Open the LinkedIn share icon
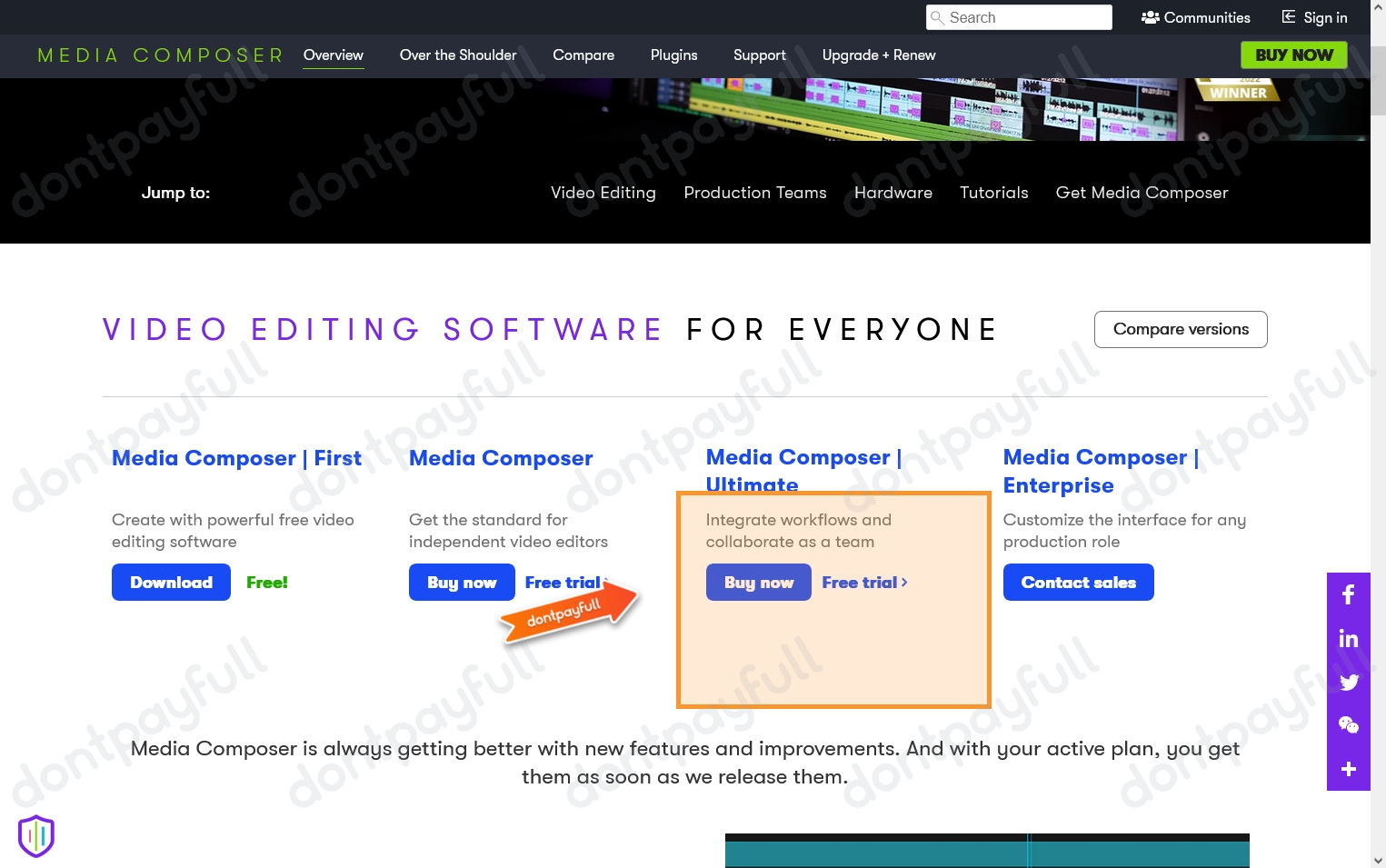This screenshot has height=868, width=1386. (x=1349, y=638)
